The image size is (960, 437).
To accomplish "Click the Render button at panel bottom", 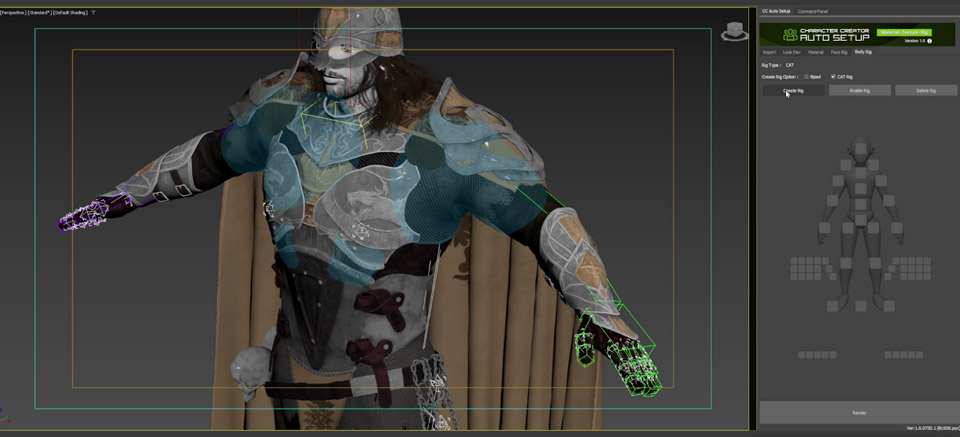I will [859, 412].
